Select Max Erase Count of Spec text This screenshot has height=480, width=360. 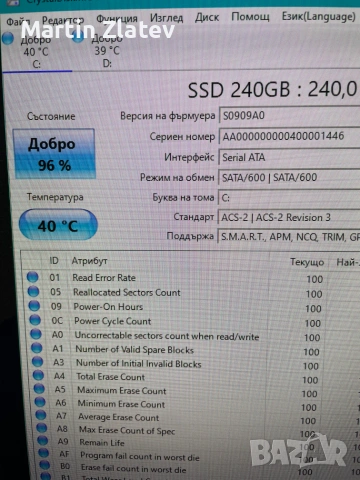[x=127, y=430]
